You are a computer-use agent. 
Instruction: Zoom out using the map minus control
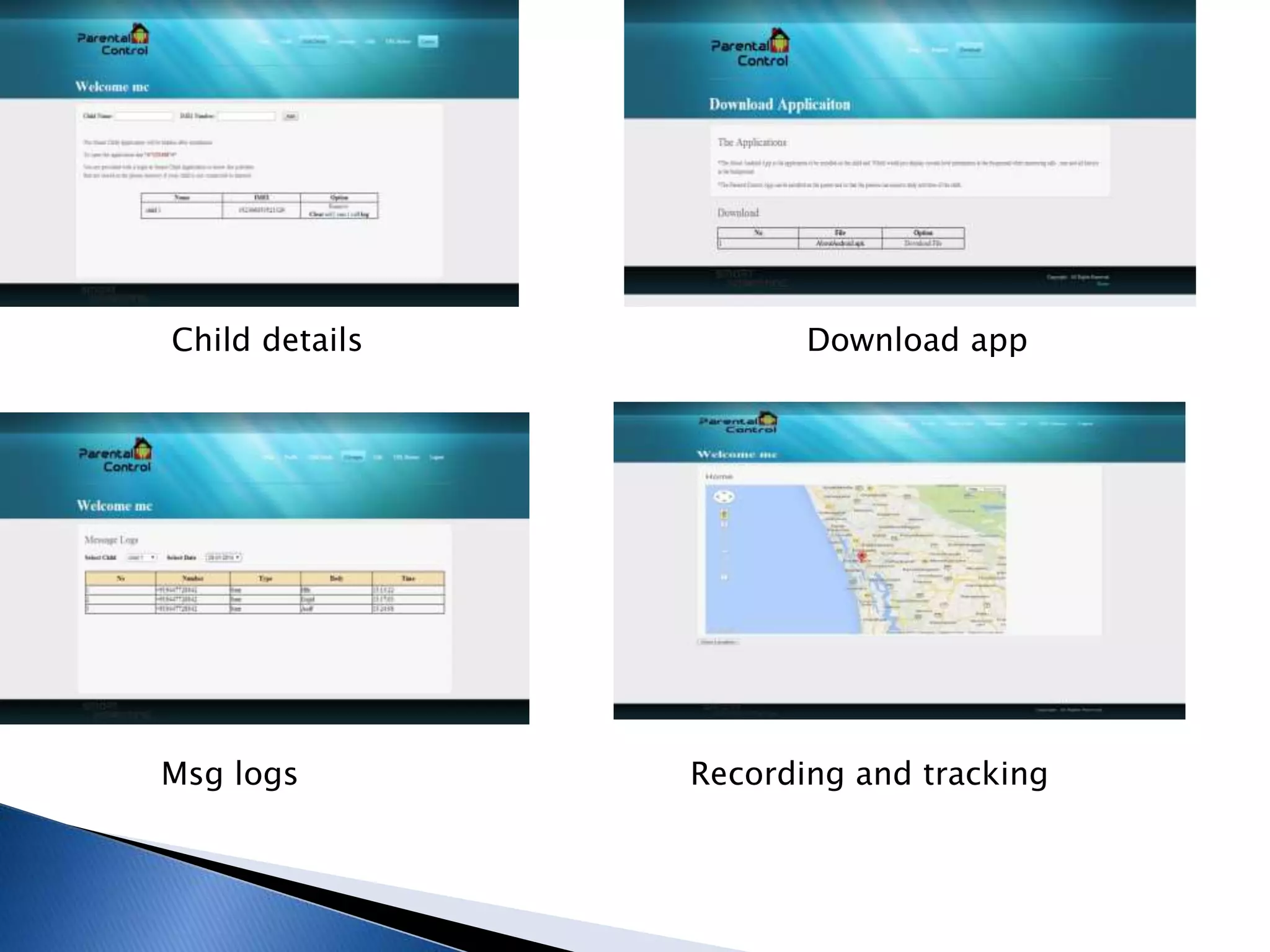click(724, 577)
